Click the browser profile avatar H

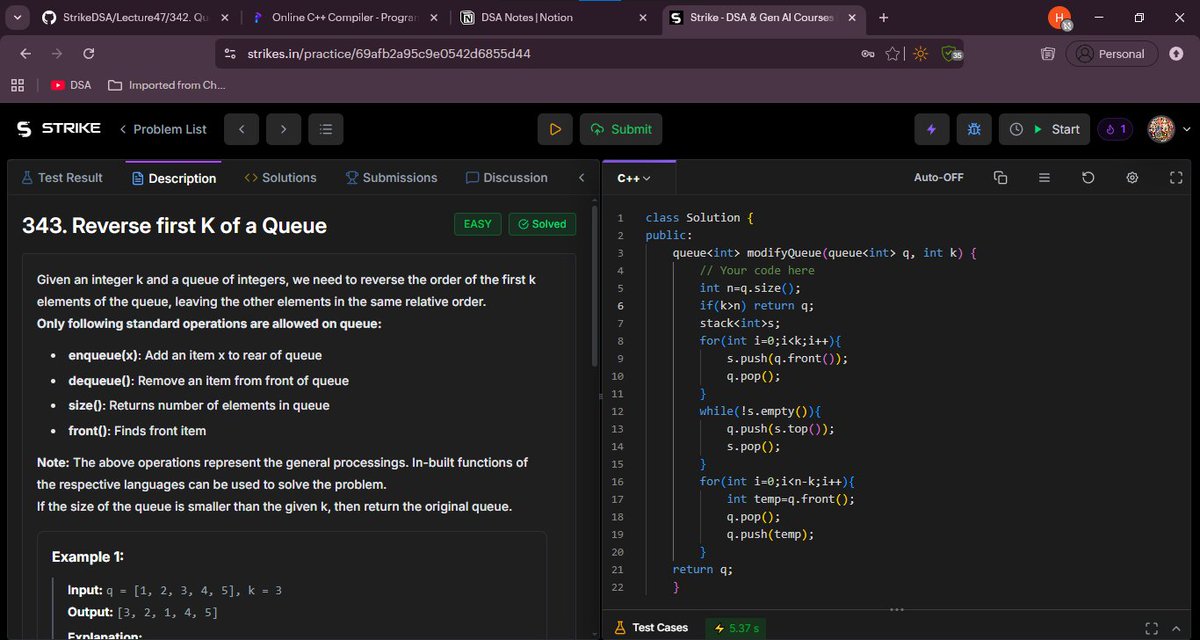1060,18
